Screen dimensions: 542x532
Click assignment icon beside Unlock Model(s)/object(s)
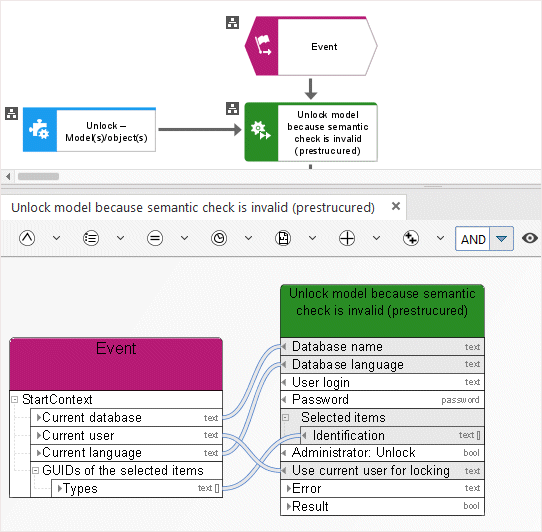11,113
